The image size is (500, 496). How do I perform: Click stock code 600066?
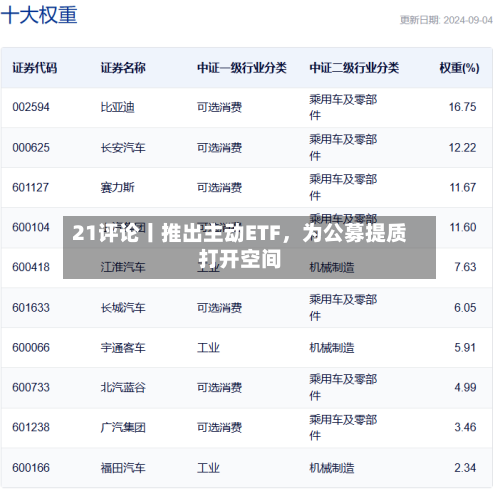pyautogui.click(x=31, y=347)
